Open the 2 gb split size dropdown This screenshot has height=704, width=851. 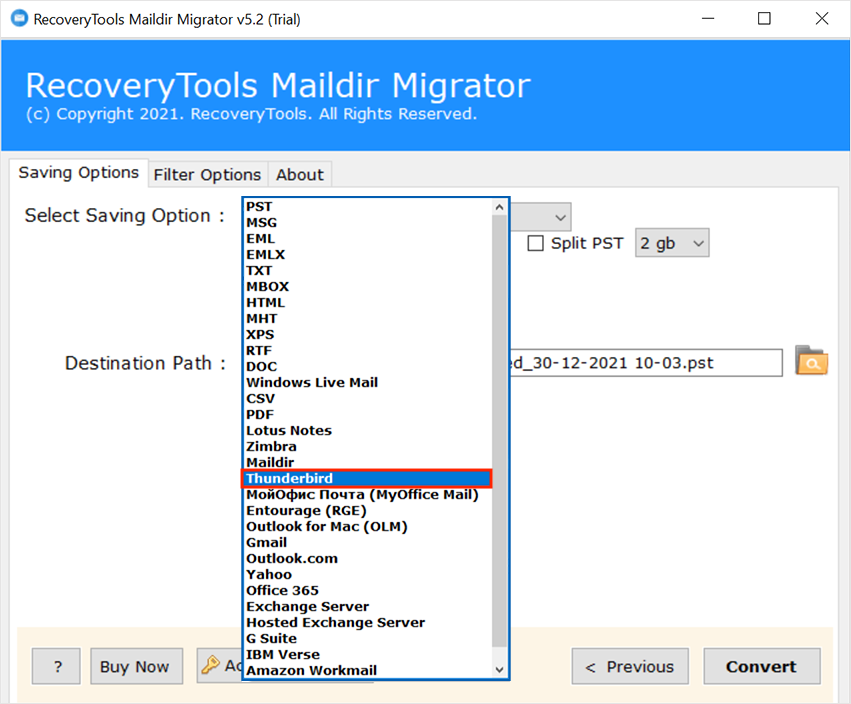[x=672, y=243]
